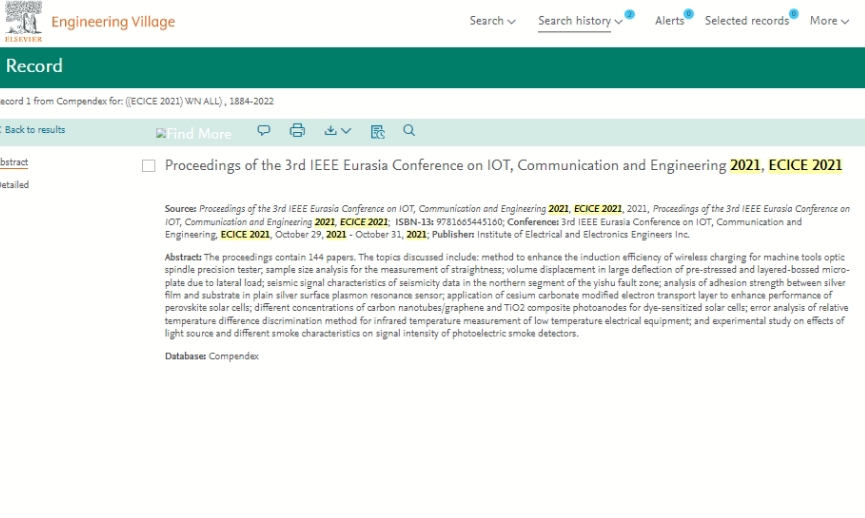Select the record checkbox beside the title
Viewport: 865px width, 518px height.
point(148,165)
